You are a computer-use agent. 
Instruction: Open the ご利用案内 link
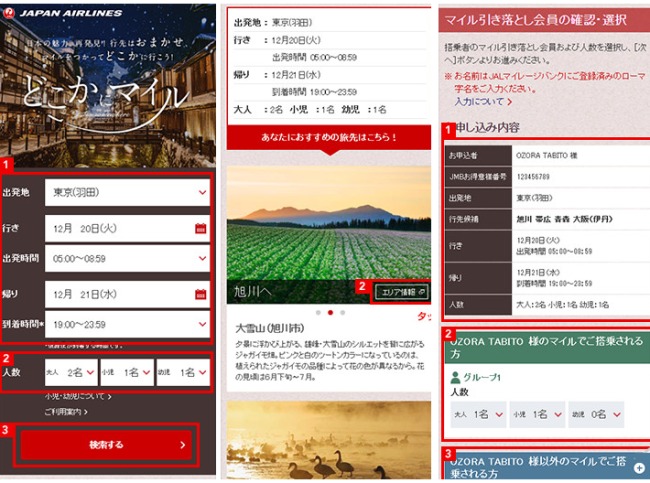pyautogui.click(x=66, y=411)
